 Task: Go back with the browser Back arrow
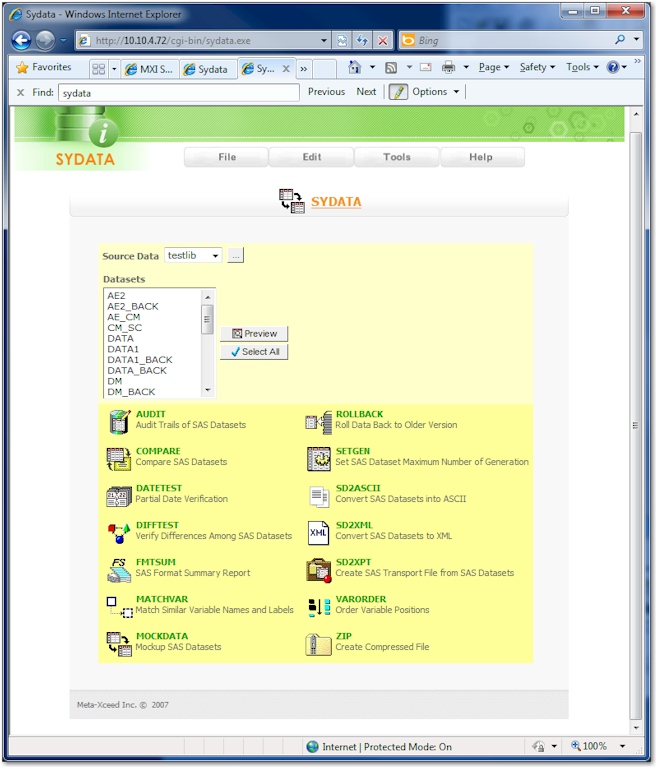[22, 40]
